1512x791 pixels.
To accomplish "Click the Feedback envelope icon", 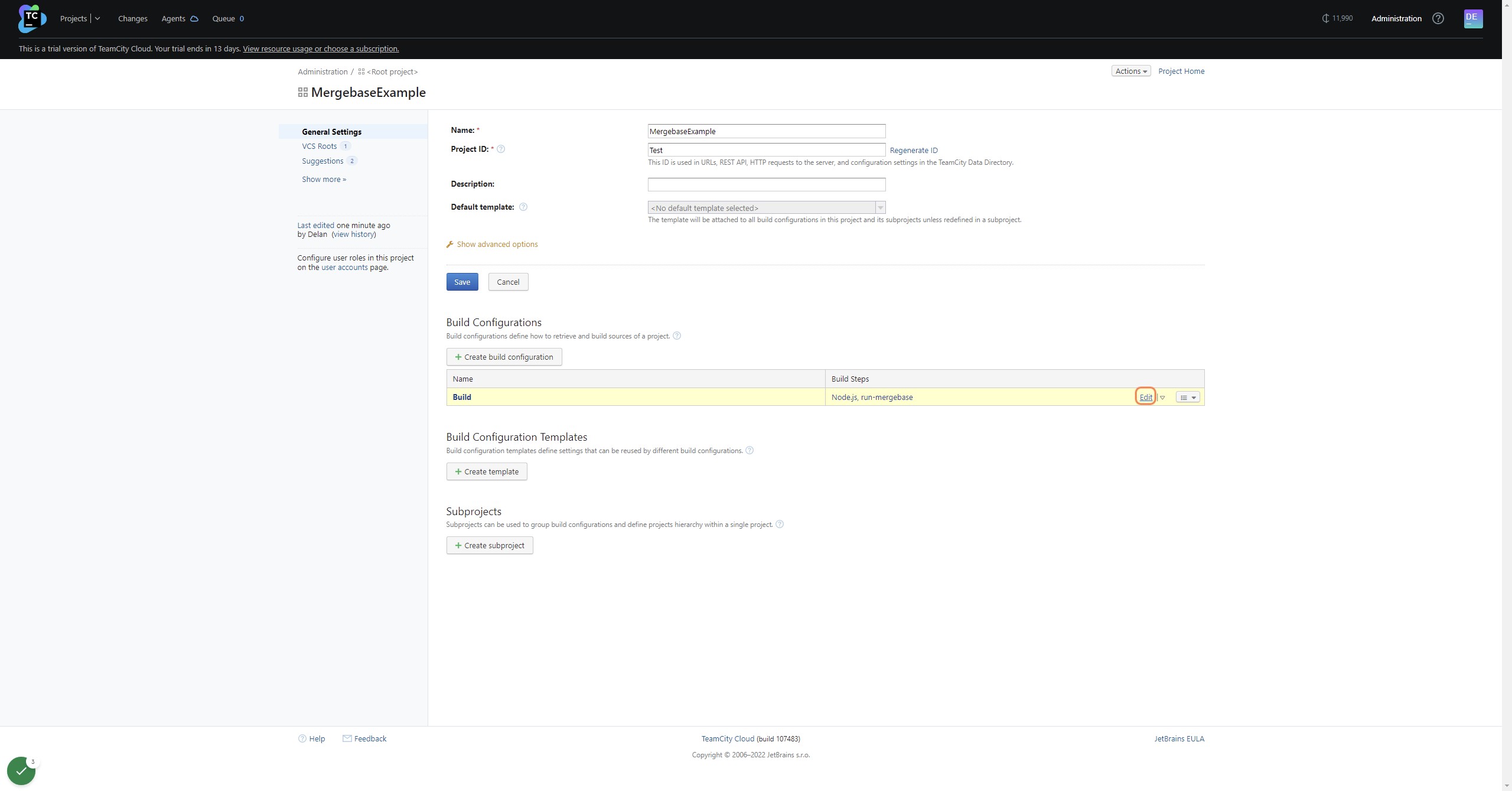I will (x=347, y=738).
